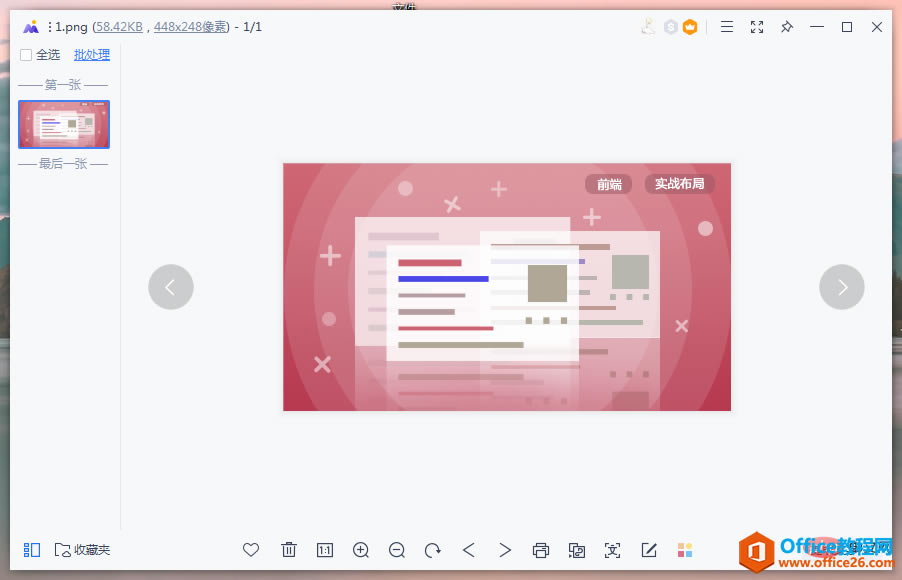Click the file size 58.42KB link
The image size is (902, 580).
119,27
